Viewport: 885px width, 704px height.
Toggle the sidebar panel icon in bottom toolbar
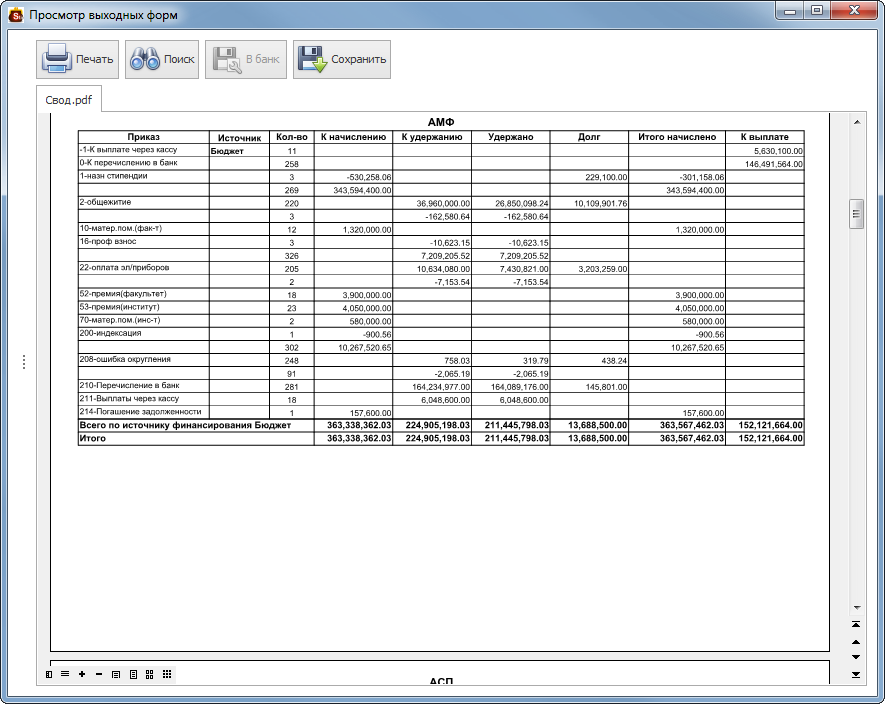point(49,674)
